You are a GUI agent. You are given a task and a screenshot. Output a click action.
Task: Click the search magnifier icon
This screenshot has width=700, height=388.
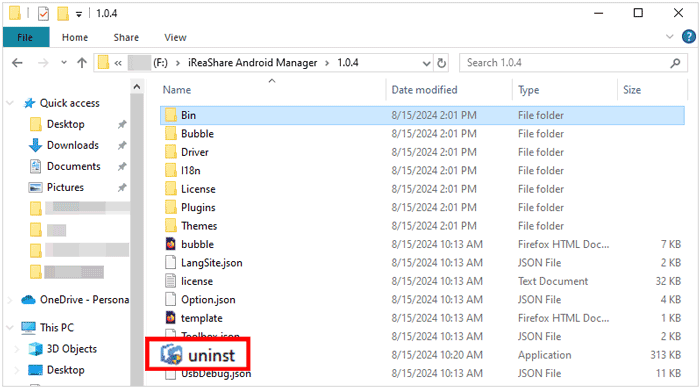tap(675, 63)
